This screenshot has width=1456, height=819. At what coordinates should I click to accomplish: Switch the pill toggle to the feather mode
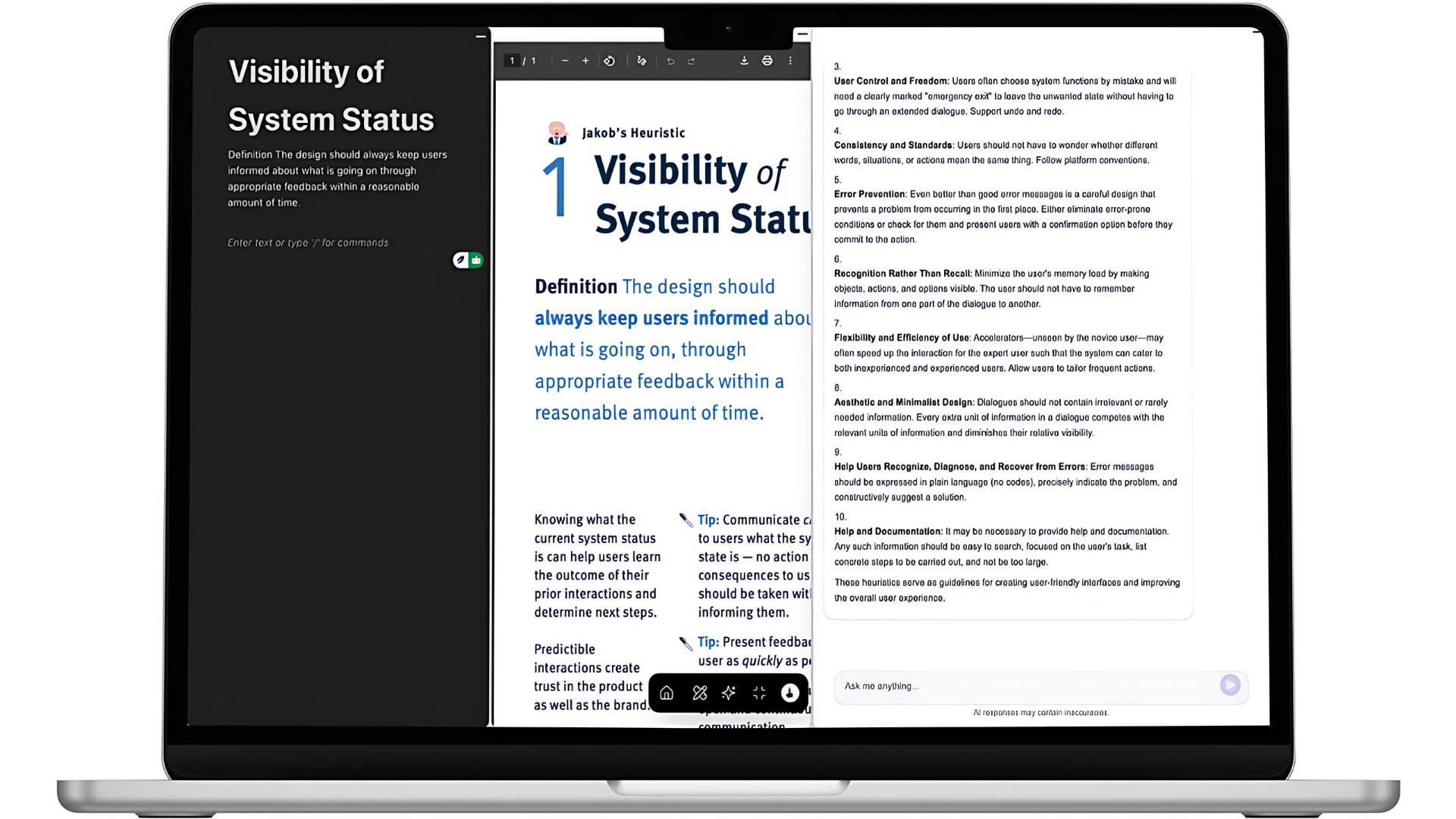click(x=461, y=259)
